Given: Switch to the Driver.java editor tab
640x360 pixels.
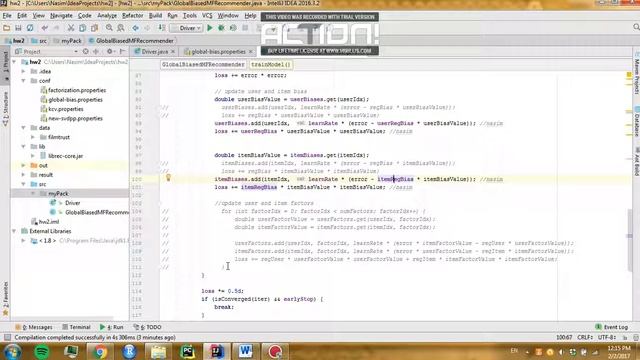Looking at the screenshot, I should coord(154,51).
